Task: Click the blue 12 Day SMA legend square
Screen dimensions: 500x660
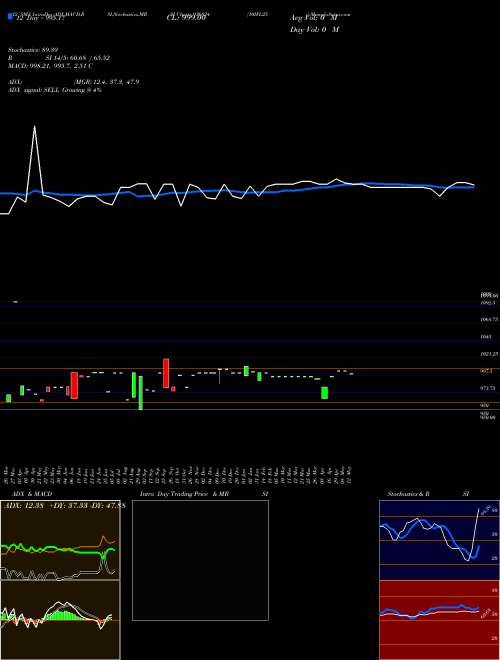Action: [10, 17]
